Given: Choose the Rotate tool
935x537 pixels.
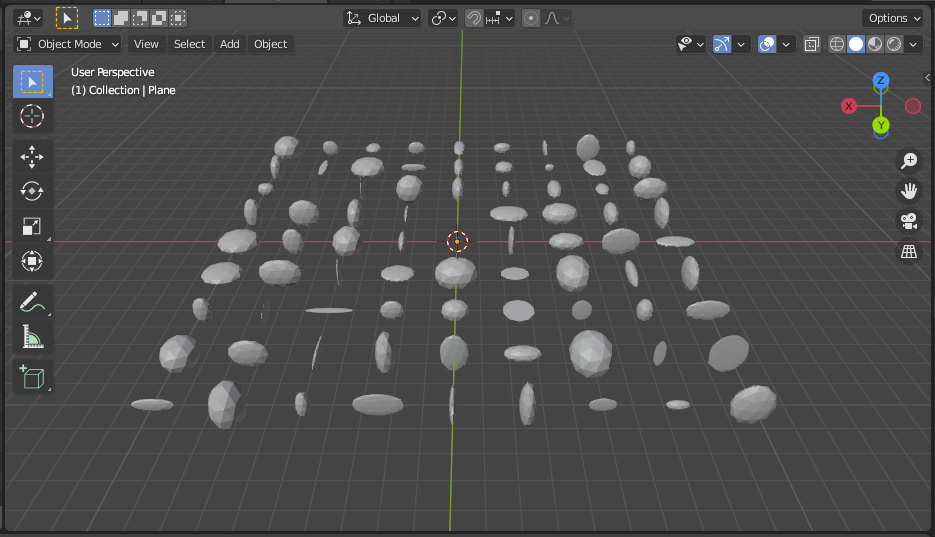Looking at the screenshot, I should [x=32, y=191].
